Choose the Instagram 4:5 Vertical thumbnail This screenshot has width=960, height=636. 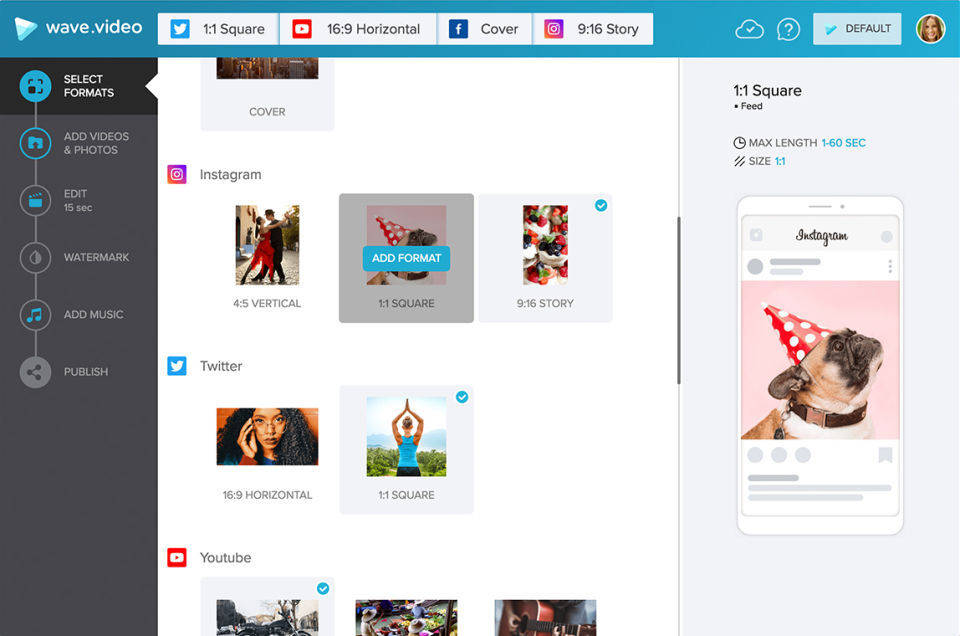(x=267, y=245)
